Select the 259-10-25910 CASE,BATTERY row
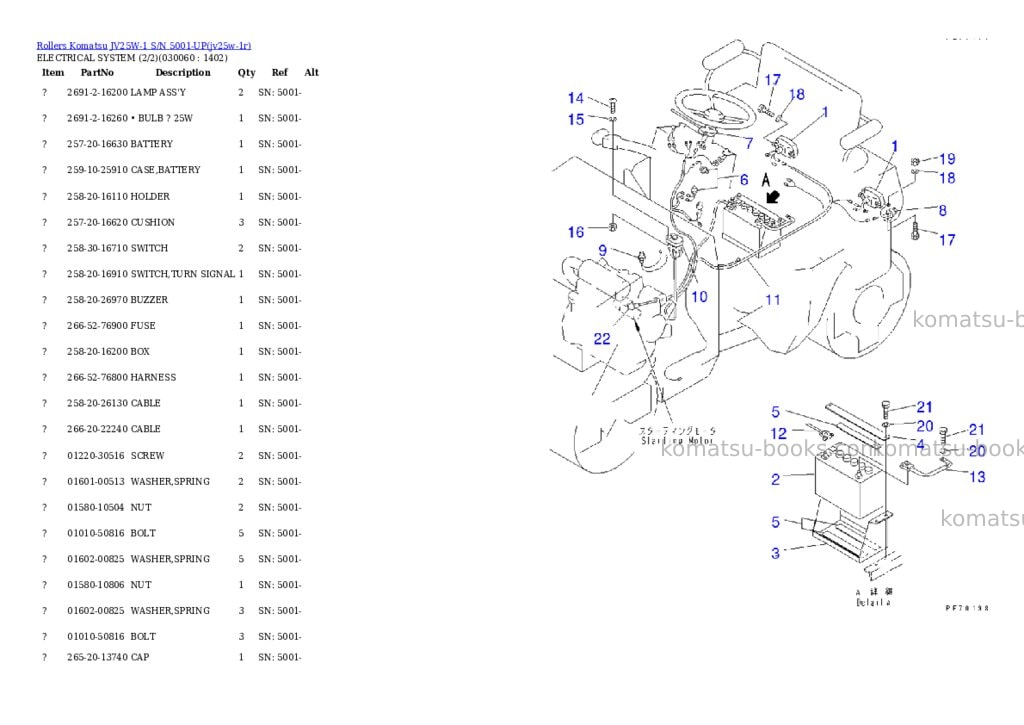The height and width of the screenshot is (725, 1024). tap(171, 170)
